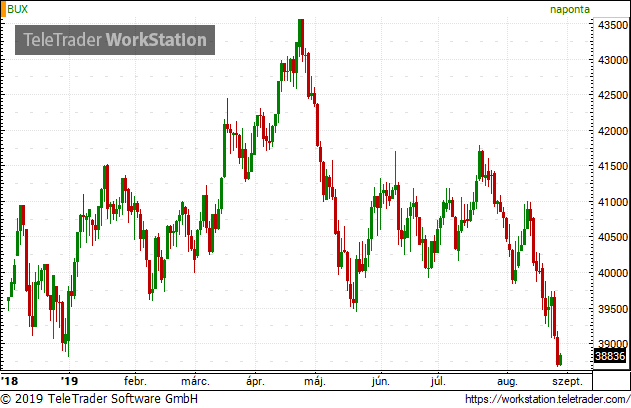Click the 43500 price axis label

click(x=612, y=25)
